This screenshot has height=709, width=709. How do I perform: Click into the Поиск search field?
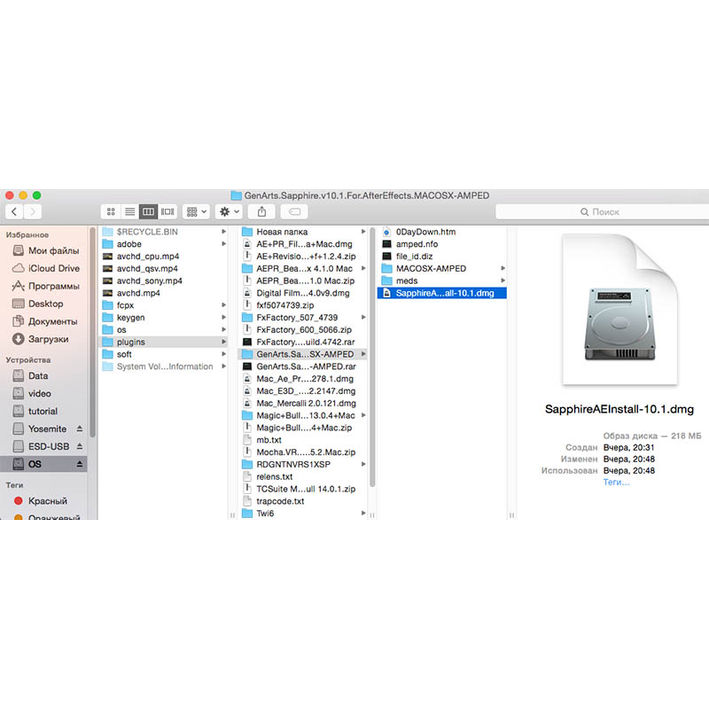[x=602, y=212]
